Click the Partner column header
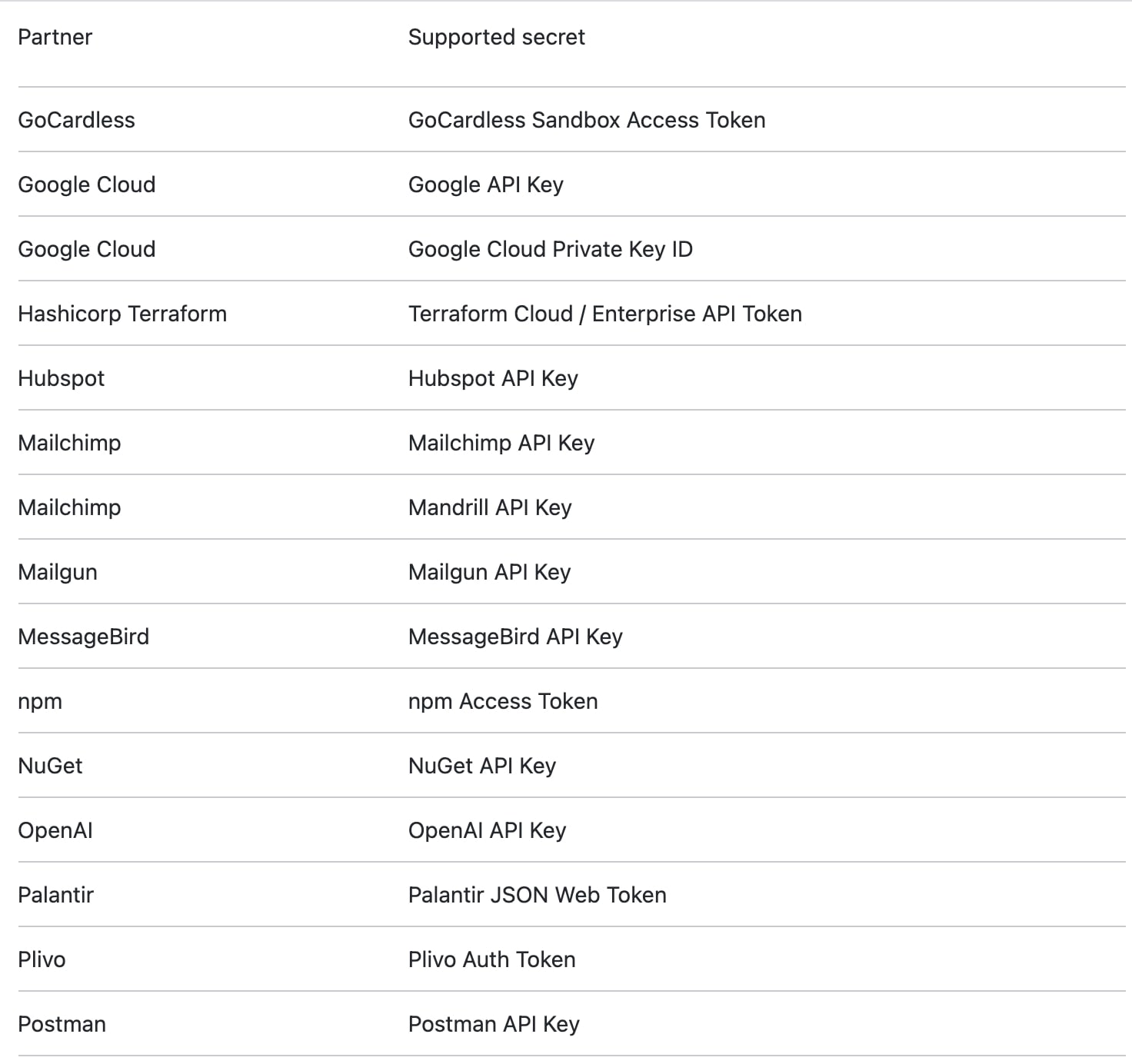 [x=55, y=37]
